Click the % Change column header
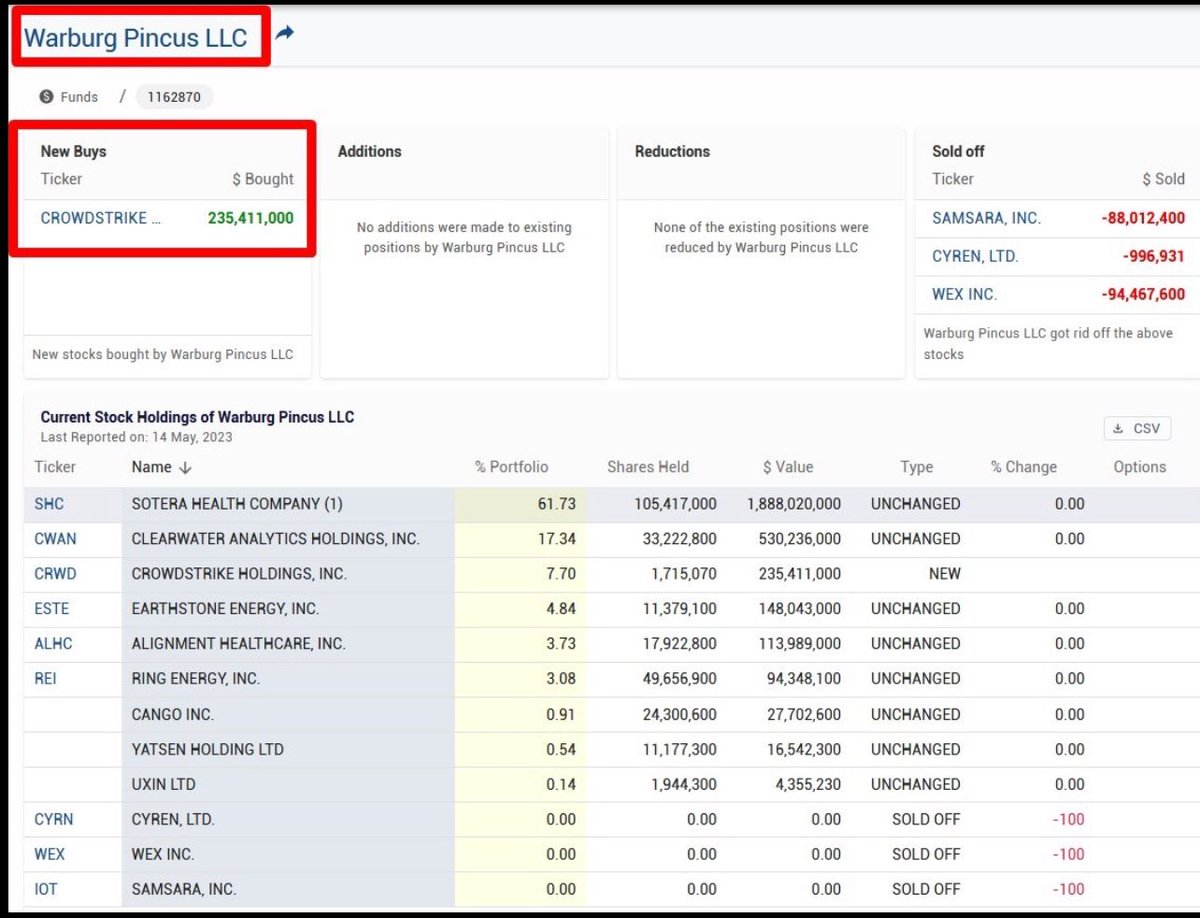The width and height of the screenshot is (1200, 918). pos(1023,467)
